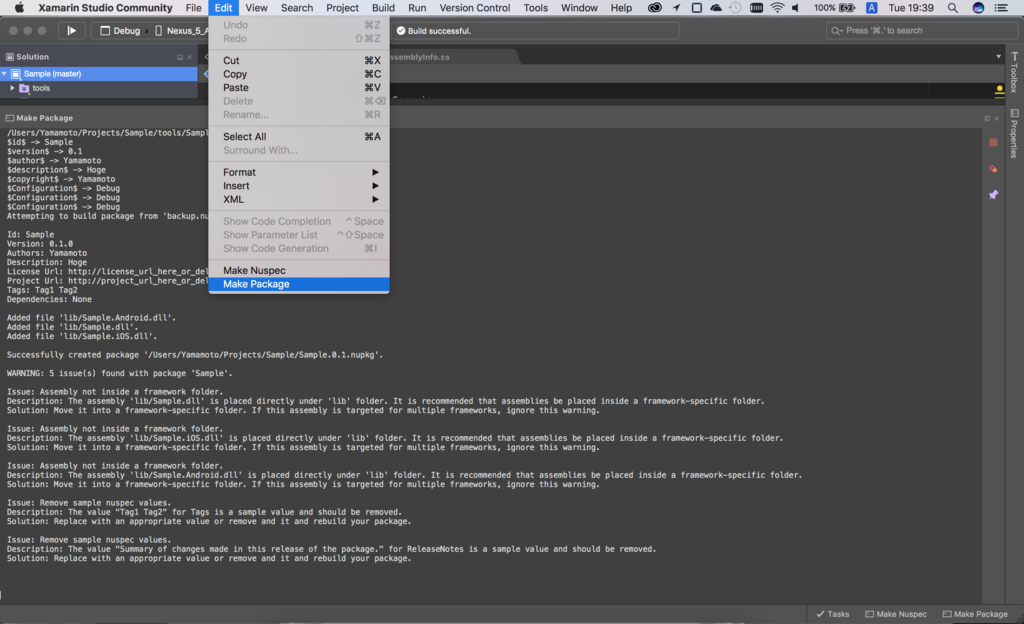The image size is (1024, 624).
Task: Click the Spotlight magnifier icon in menu bar
Action: [x=953, y=8]
